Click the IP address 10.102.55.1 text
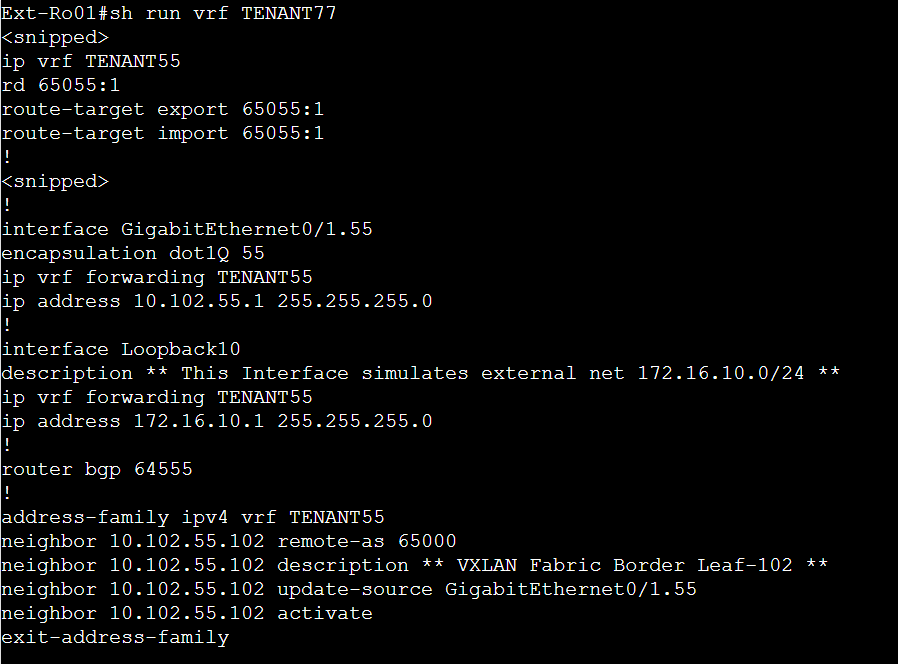This screenshot has width=898, height=664. coord(199,301)
